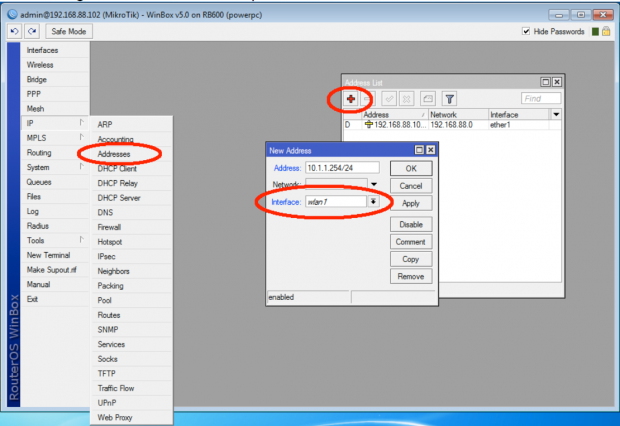Viewport: 620px width, 426px height.
Task: Click the Network column header
Action: [458, 115]
